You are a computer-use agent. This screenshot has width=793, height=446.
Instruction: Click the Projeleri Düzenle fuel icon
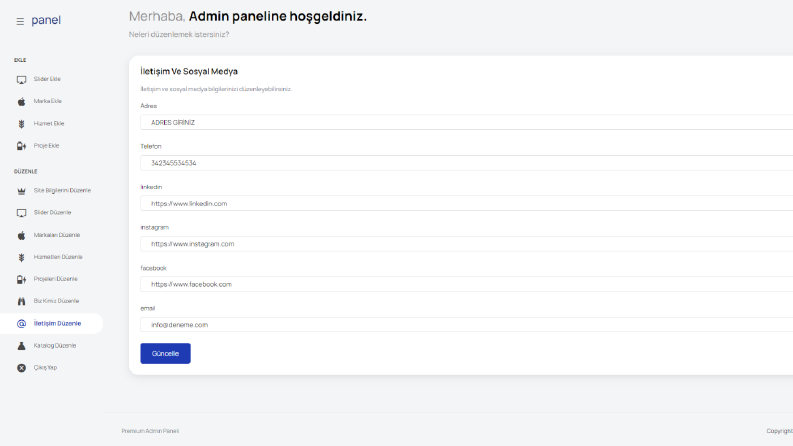(x=21, y=279)
